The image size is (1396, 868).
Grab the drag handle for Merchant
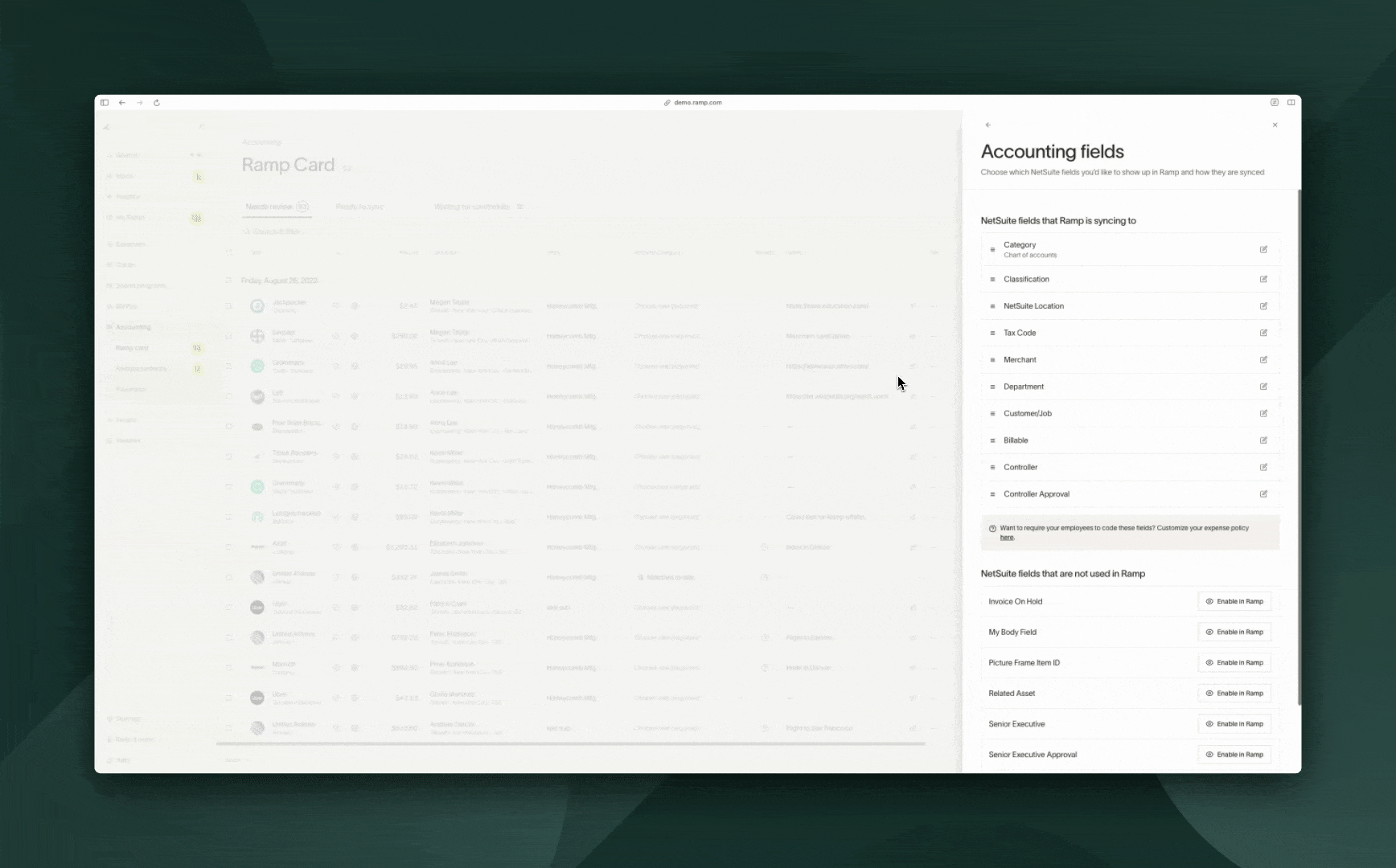[x=992, y=360]
